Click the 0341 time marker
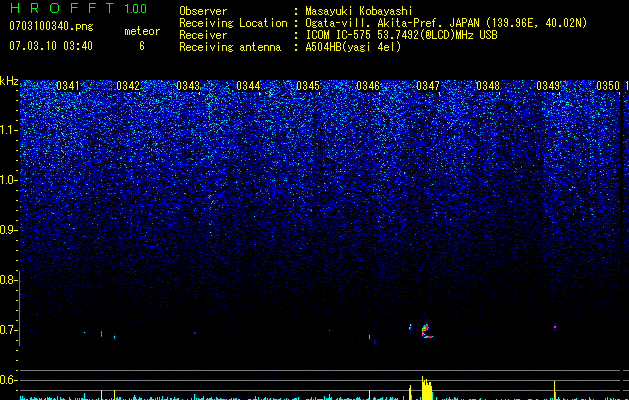 (67, 86)
